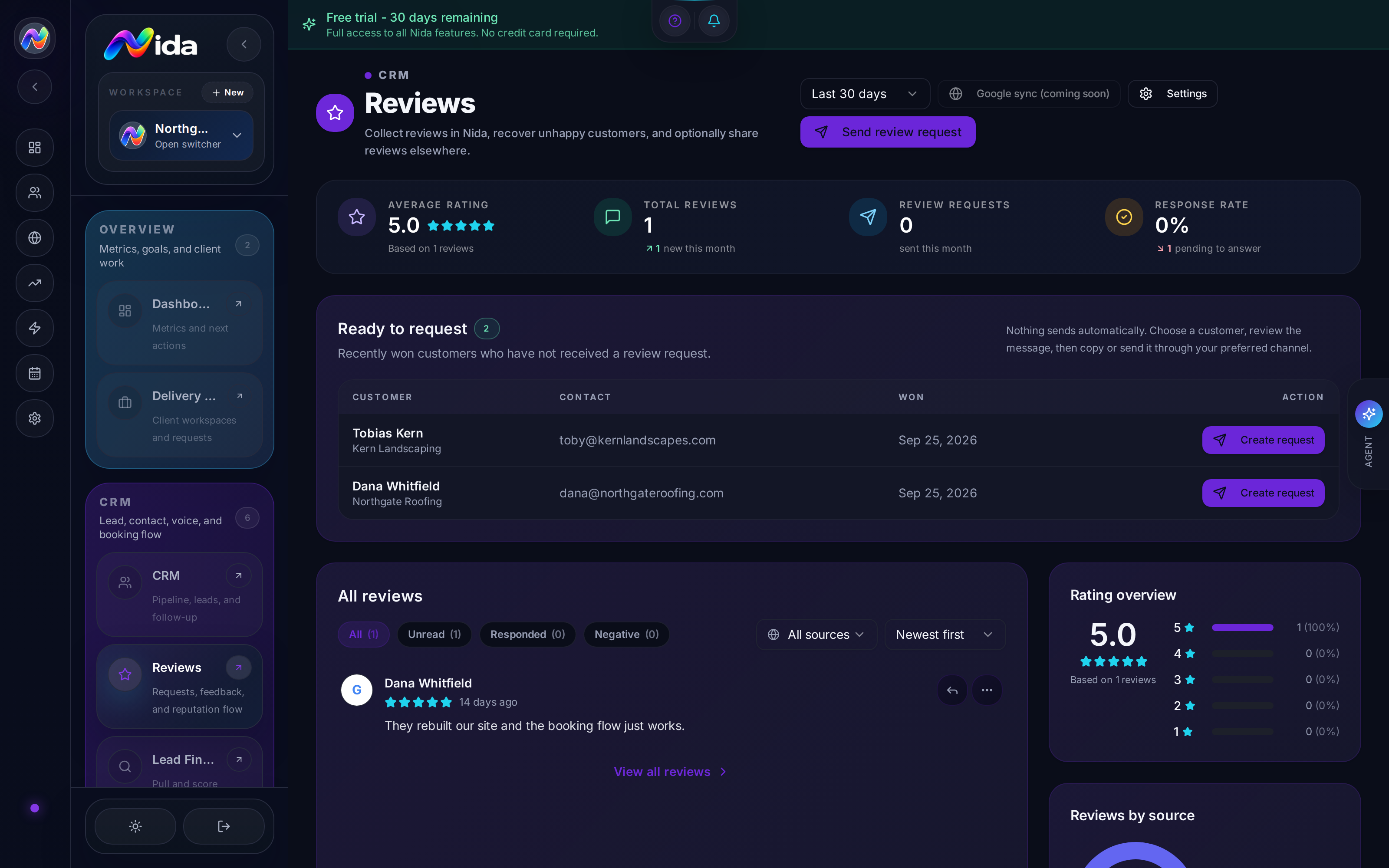Open the Delivery nav card
Screen dimensions: 1389x868
(180, 415)
